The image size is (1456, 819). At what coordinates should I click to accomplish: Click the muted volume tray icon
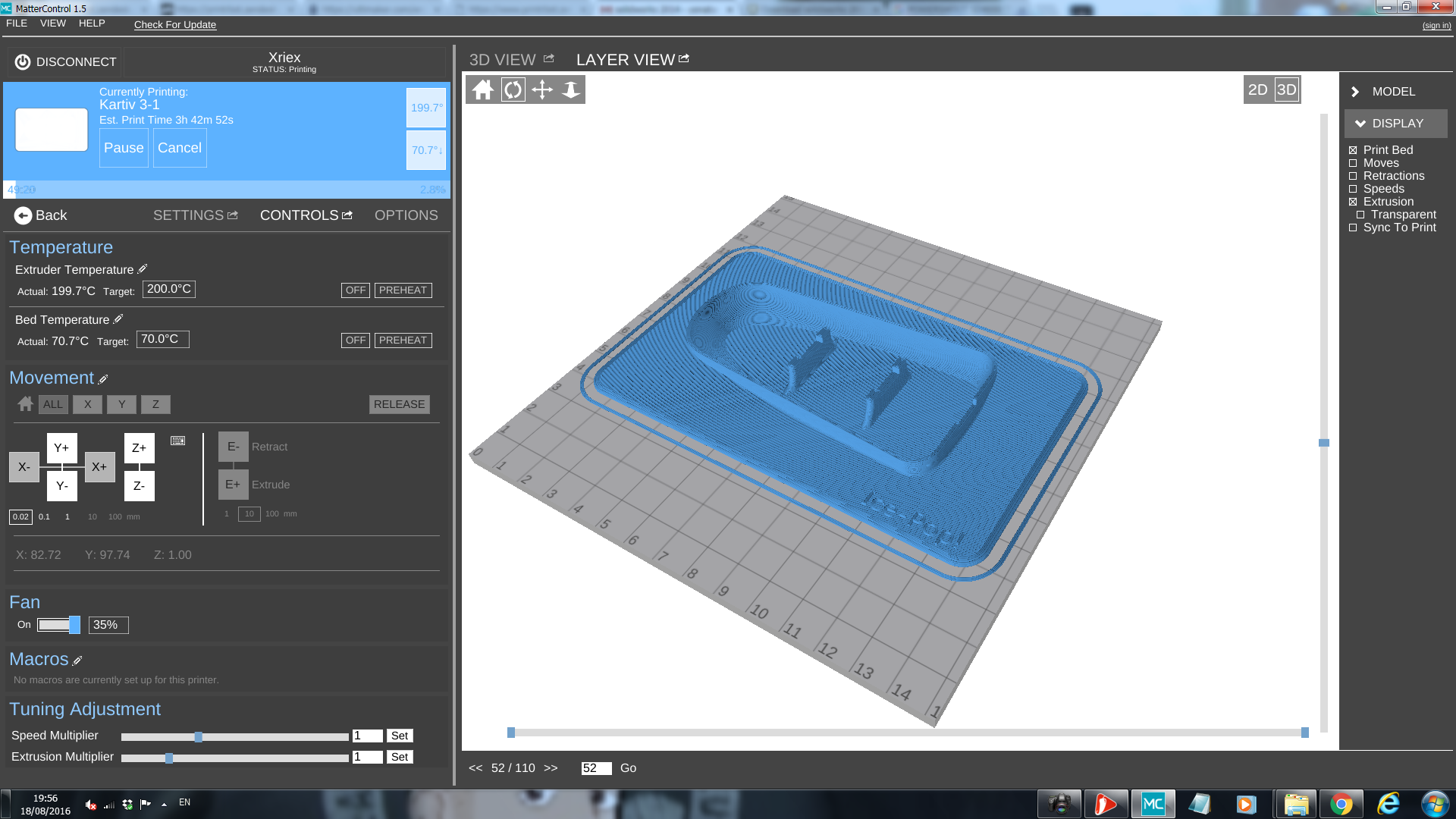[91, 805]
